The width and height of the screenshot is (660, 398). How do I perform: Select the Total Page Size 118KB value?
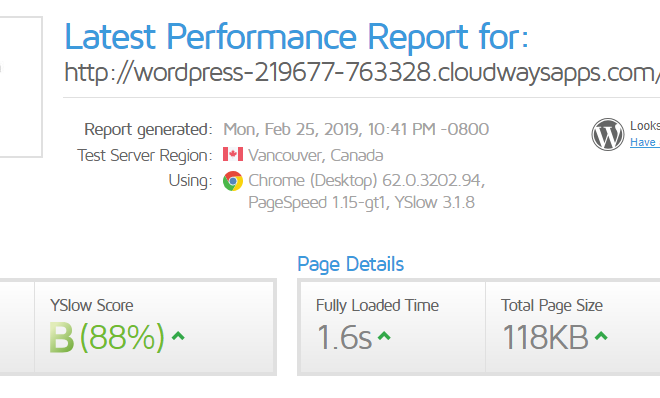(x=546, y=337)
